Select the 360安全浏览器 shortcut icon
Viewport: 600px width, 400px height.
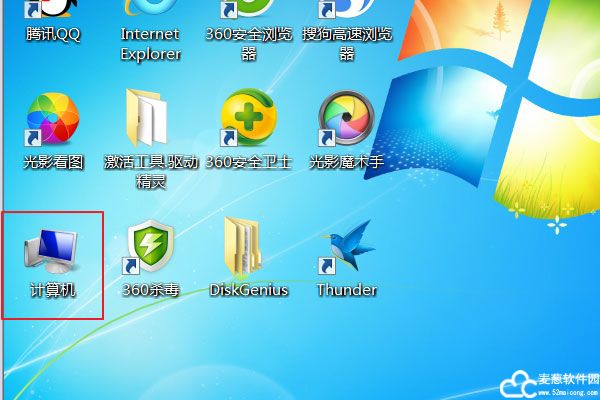coord(248,10)
